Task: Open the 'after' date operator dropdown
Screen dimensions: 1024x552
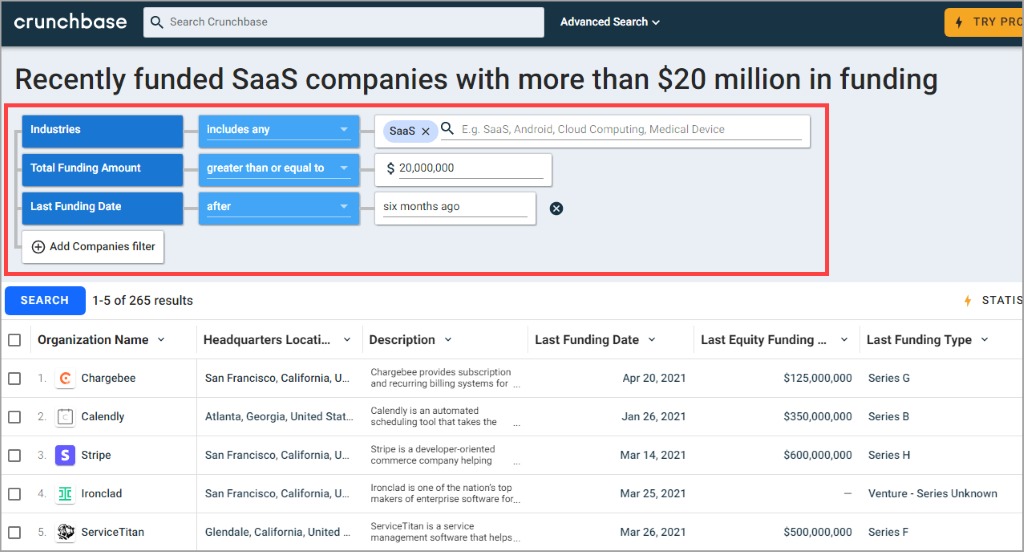Action: tap(277, 207)
